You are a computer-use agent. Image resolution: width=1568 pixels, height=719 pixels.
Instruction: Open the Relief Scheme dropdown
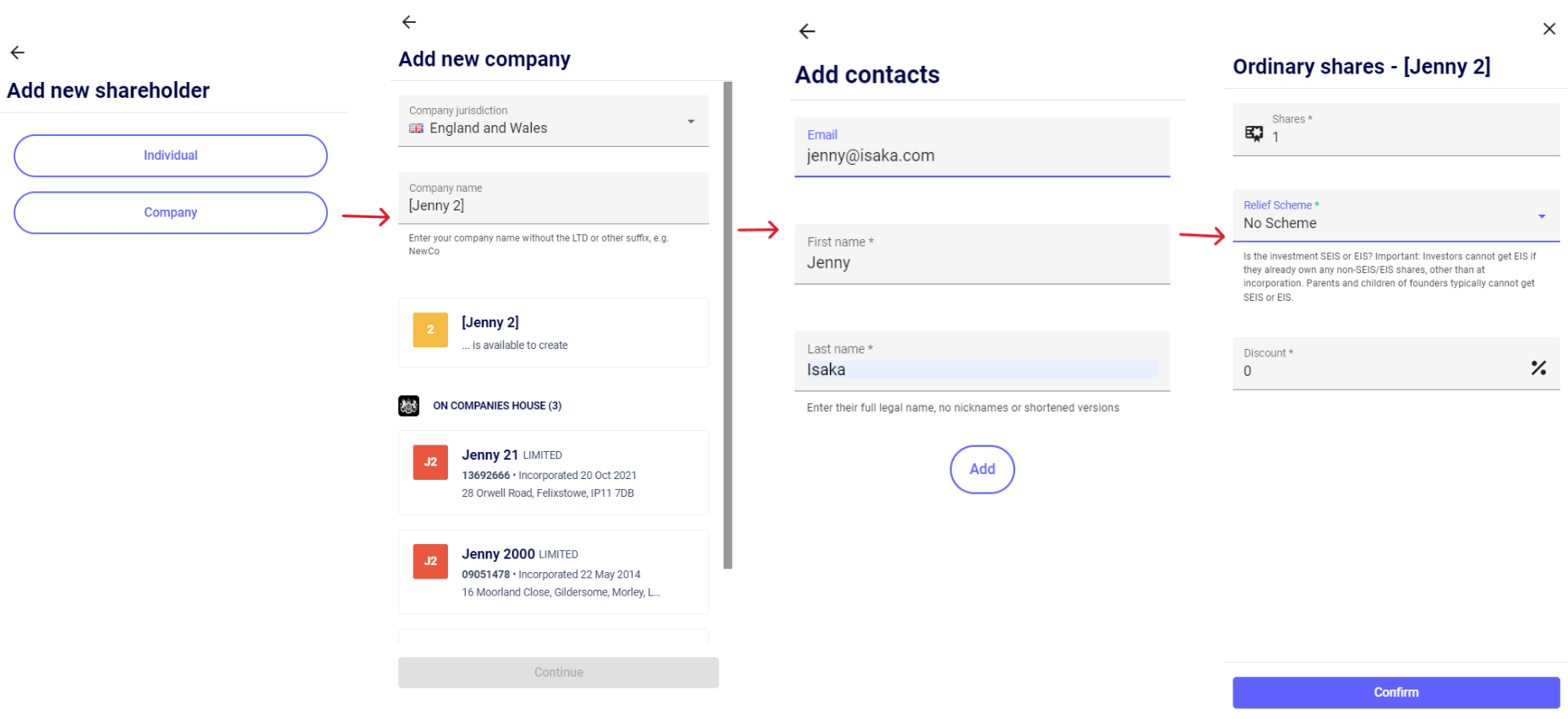click(x=1541, y=216)
